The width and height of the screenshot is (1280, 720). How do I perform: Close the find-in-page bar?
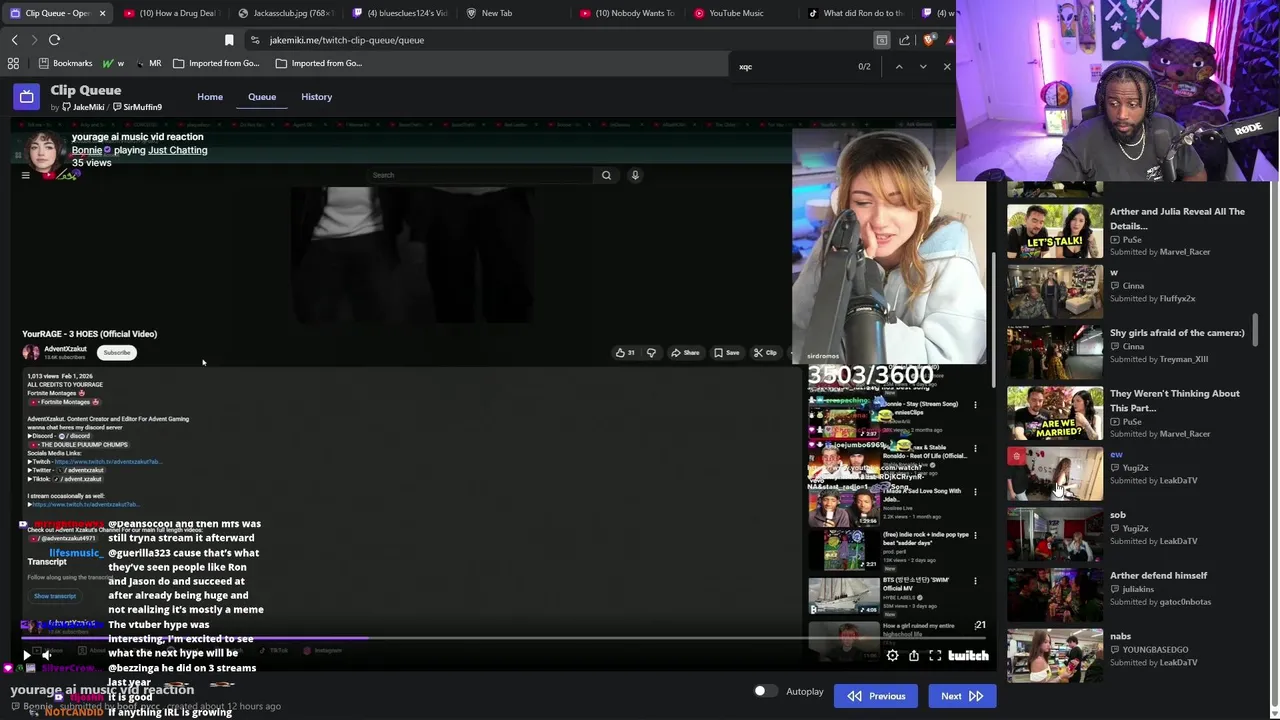[947, 67]
